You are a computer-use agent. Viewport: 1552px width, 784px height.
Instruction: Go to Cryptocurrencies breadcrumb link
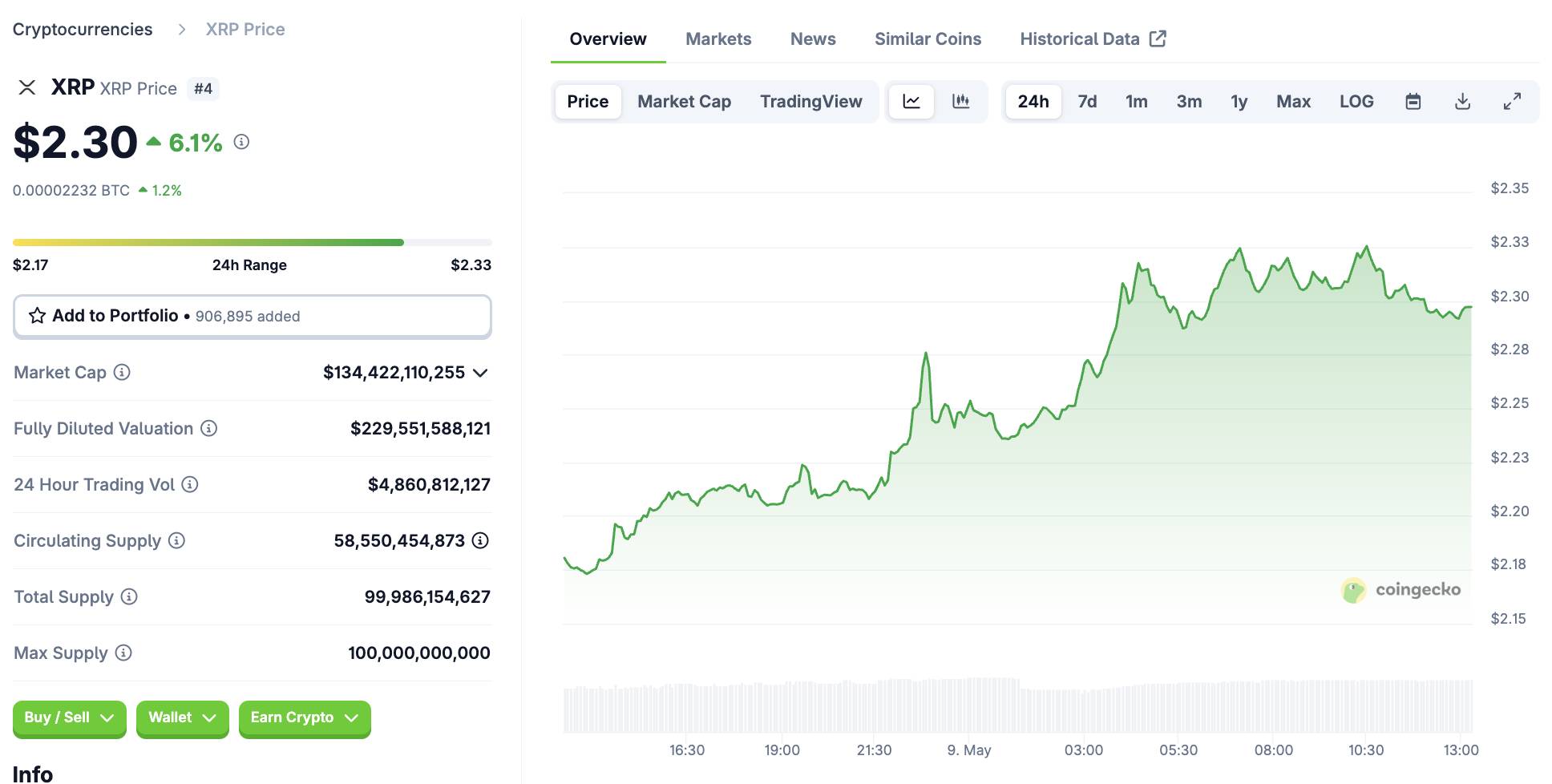point(83,30)
